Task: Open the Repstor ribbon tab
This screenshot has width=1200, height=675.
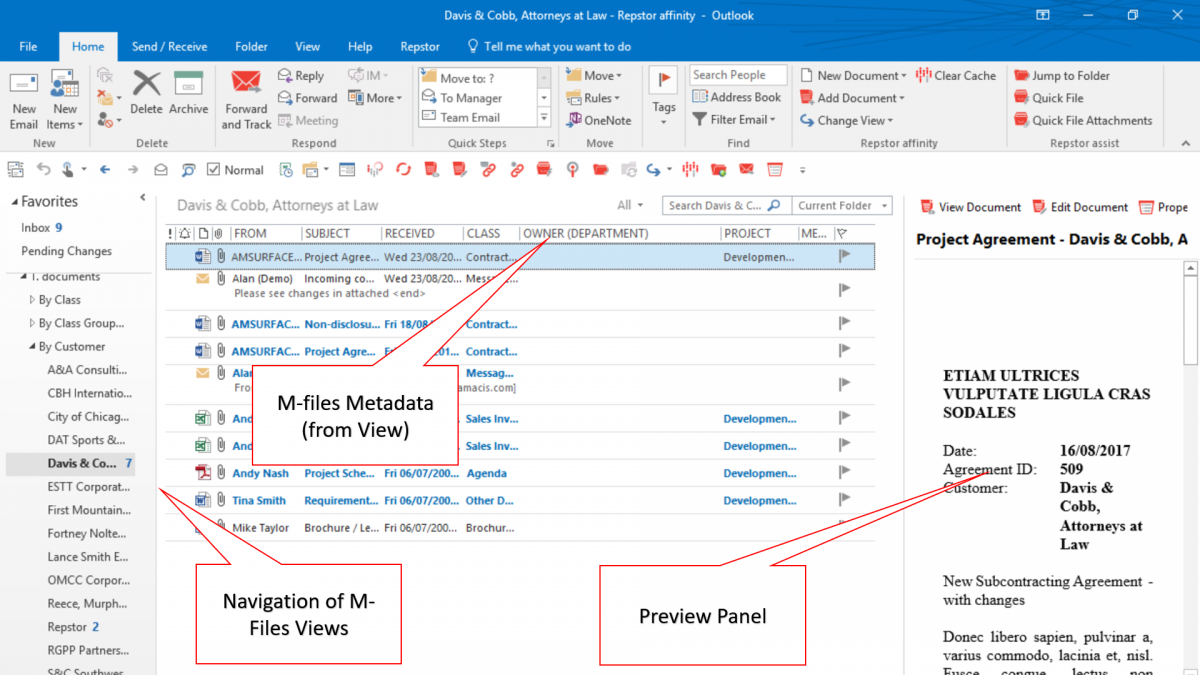Action: click(420, 47)
